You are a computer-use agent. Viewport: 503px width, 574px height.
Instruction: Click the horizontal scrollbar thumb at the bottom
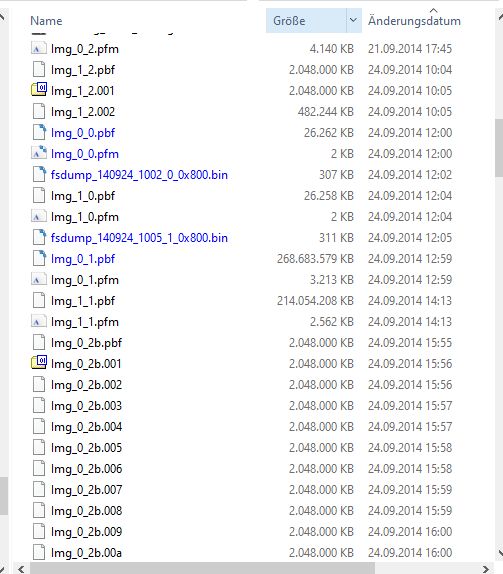coord(202,569)
